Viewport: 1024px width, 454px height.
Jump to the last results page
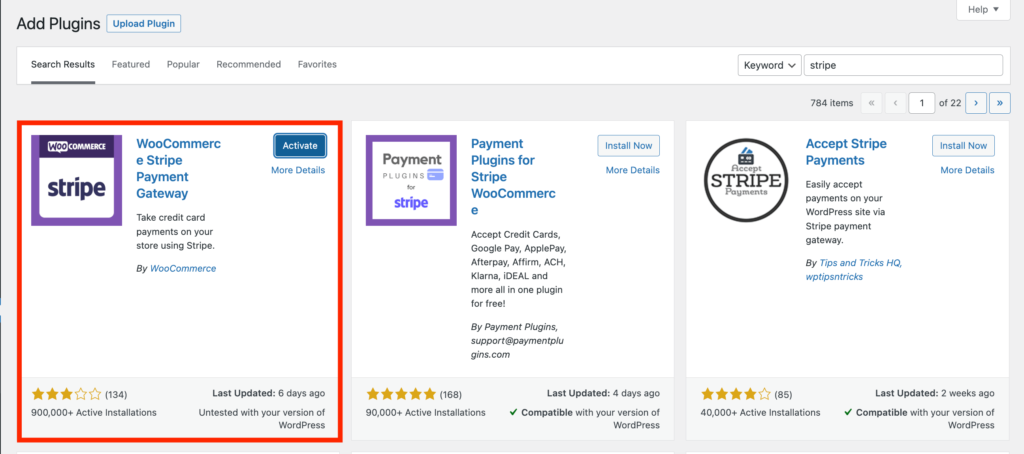coord(1000,103)
